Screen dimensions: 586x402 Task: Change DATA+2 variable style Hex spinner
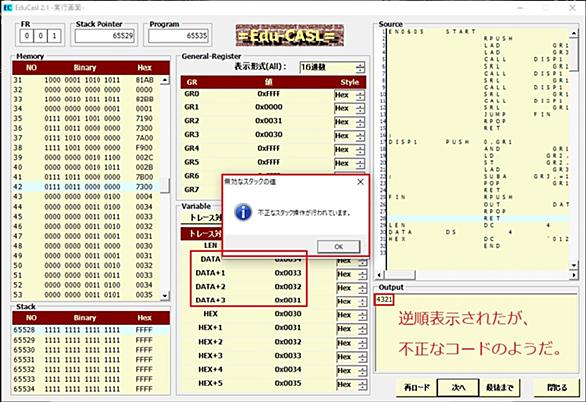pyautogui.click(x=362, y=288)
